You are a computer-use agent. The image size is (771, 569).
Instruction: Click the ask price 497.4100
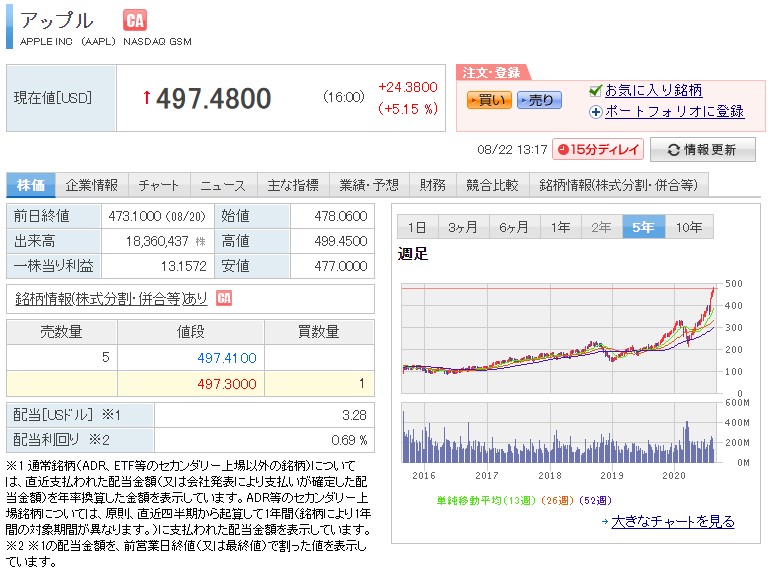coord(227,358)
